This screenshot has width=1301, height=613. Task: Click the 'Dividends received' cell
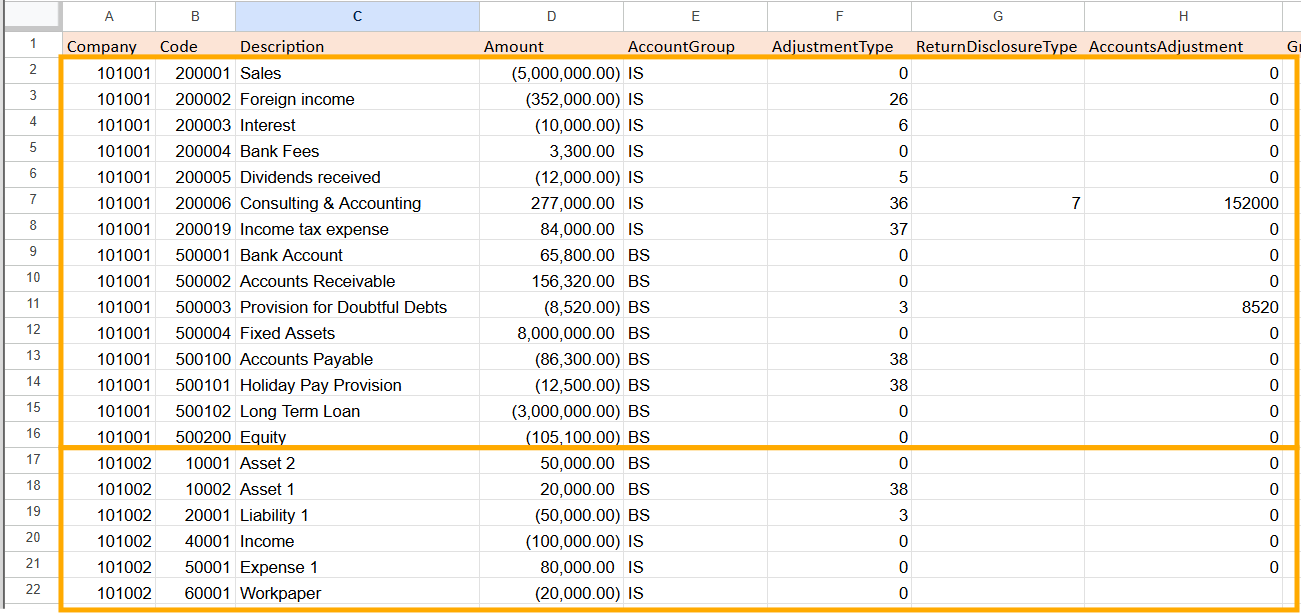coord(358,177)
